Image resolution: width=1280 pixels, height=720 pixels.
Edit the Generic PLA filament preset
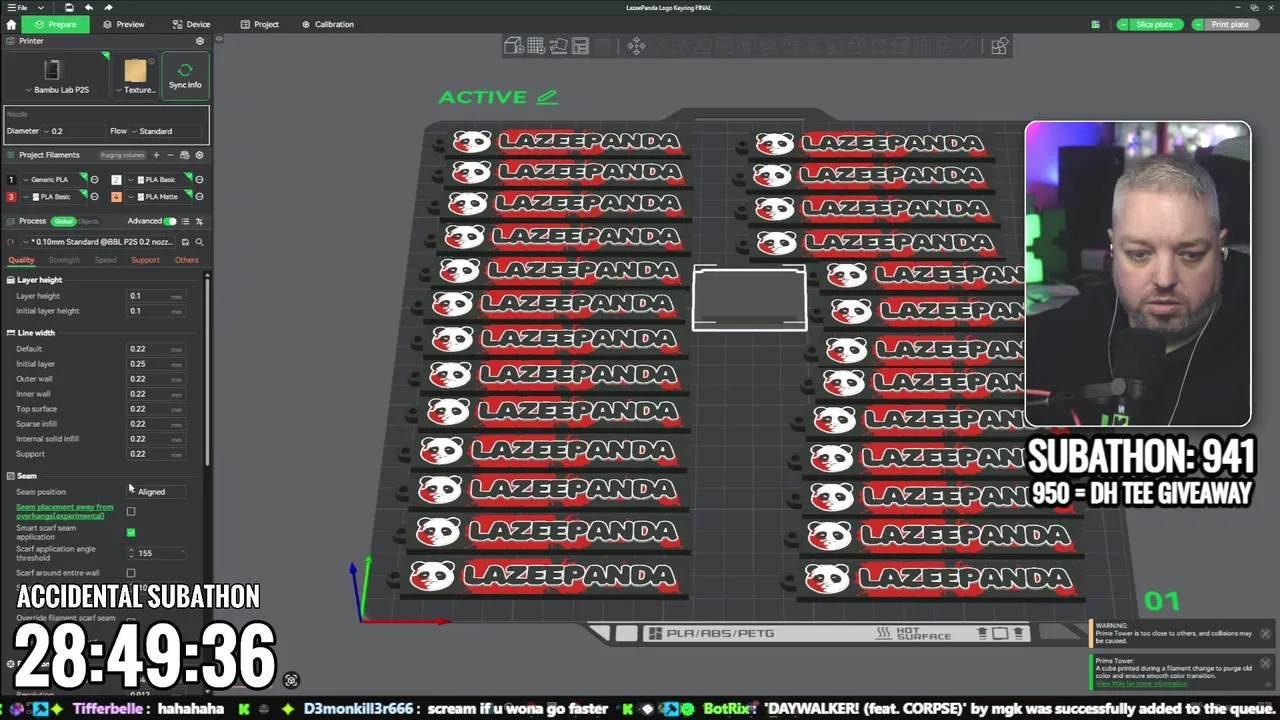point(94,180)
